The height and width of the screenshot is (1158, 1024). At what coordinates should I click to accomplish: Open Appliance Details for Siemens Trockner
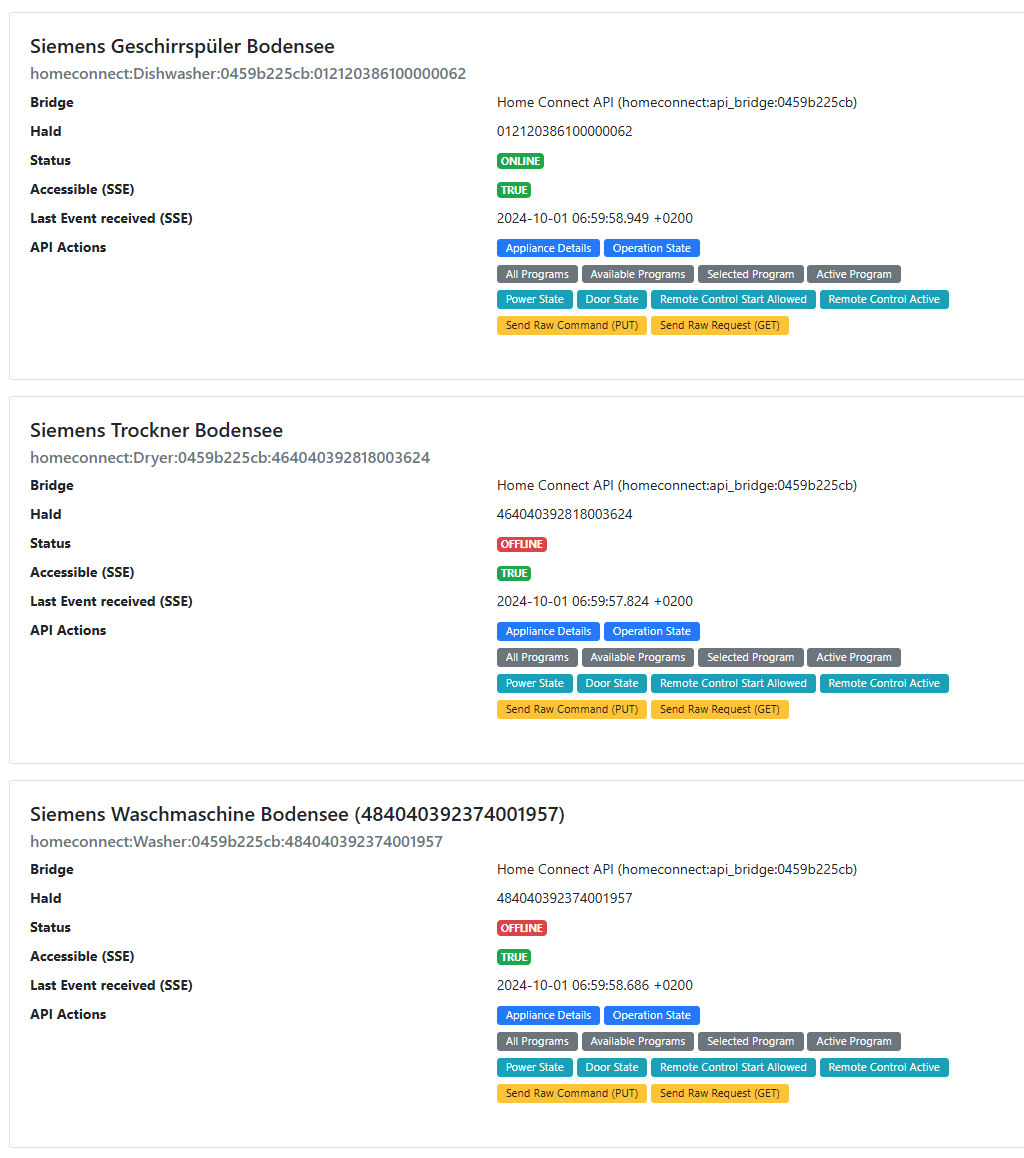[x=548, y=631]
